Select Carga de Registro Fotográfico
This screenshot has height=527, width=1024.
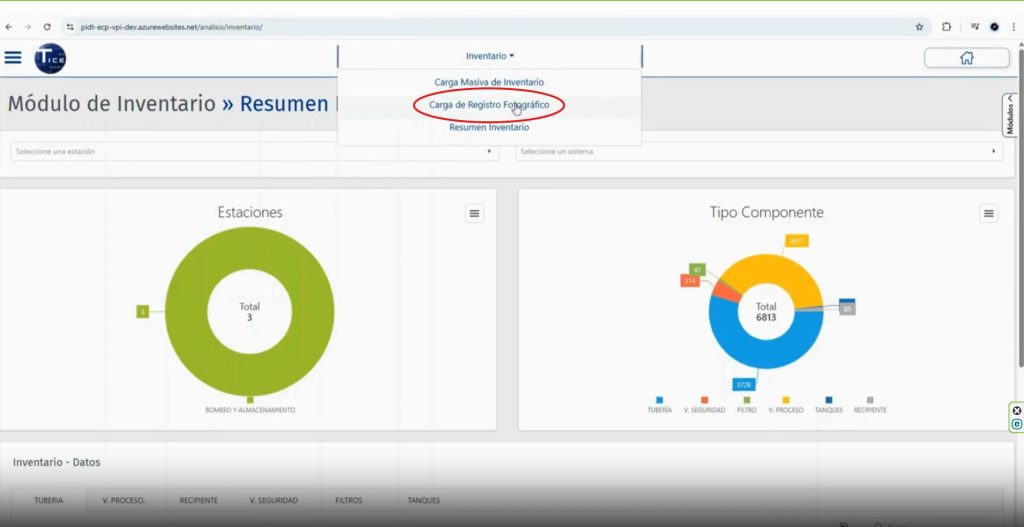click(489, 104)
